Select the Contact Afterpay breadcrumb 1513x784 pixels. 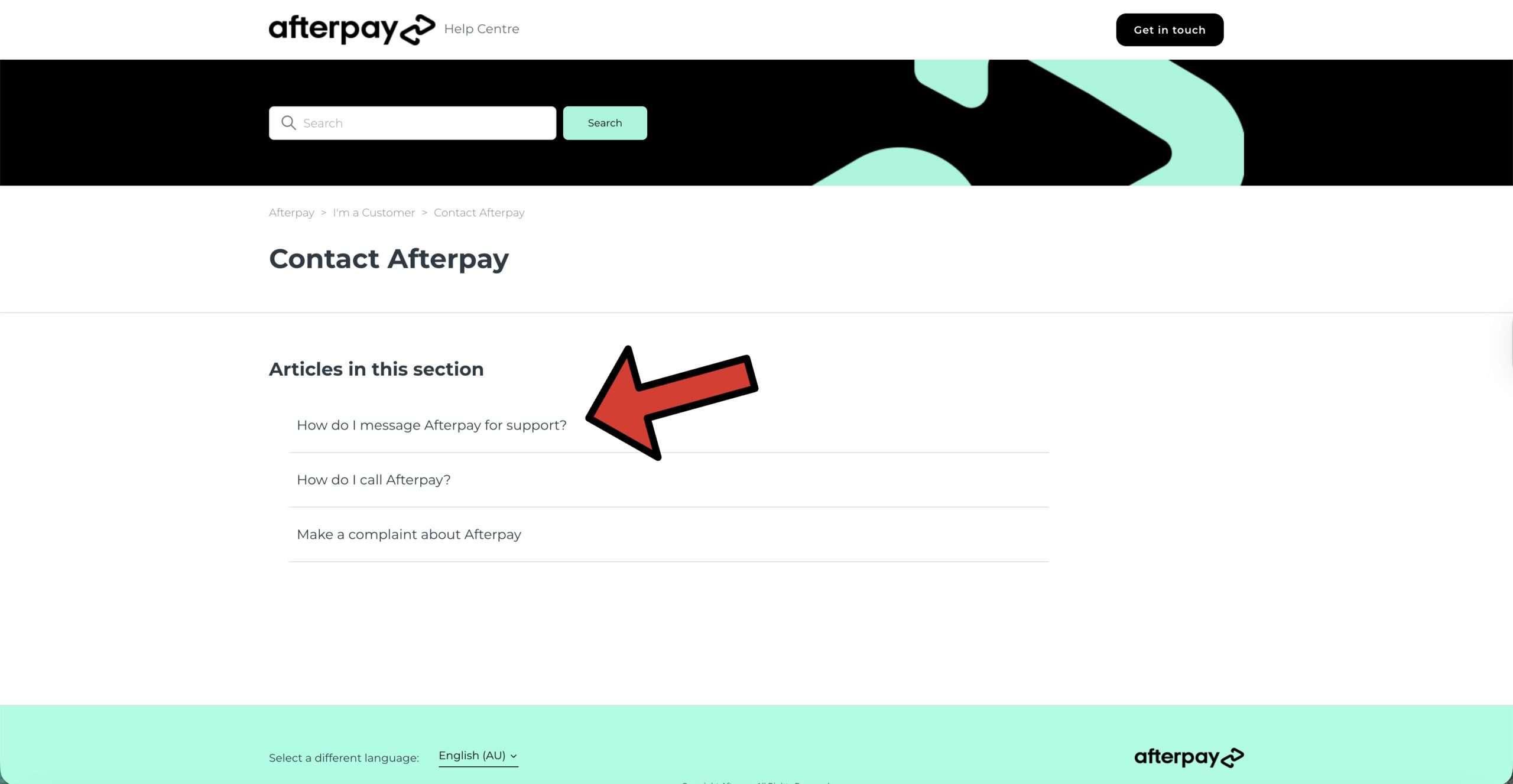tap(479, 213)
